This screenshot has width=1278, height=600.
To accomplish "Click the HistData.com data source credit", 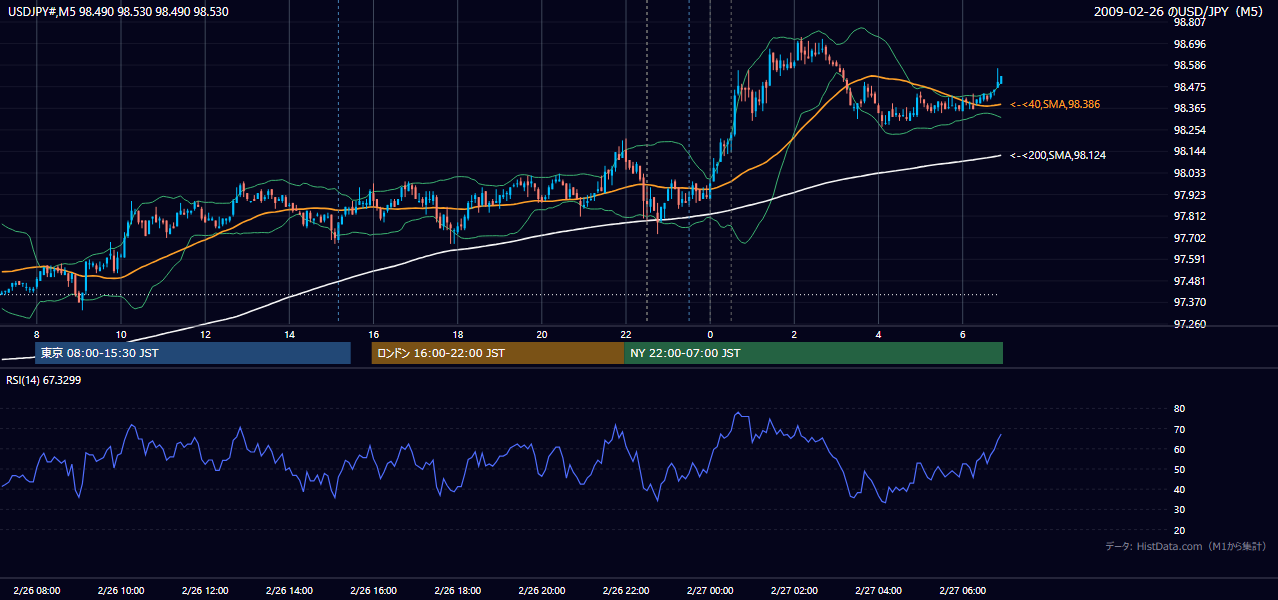I will click(1185, 546).
